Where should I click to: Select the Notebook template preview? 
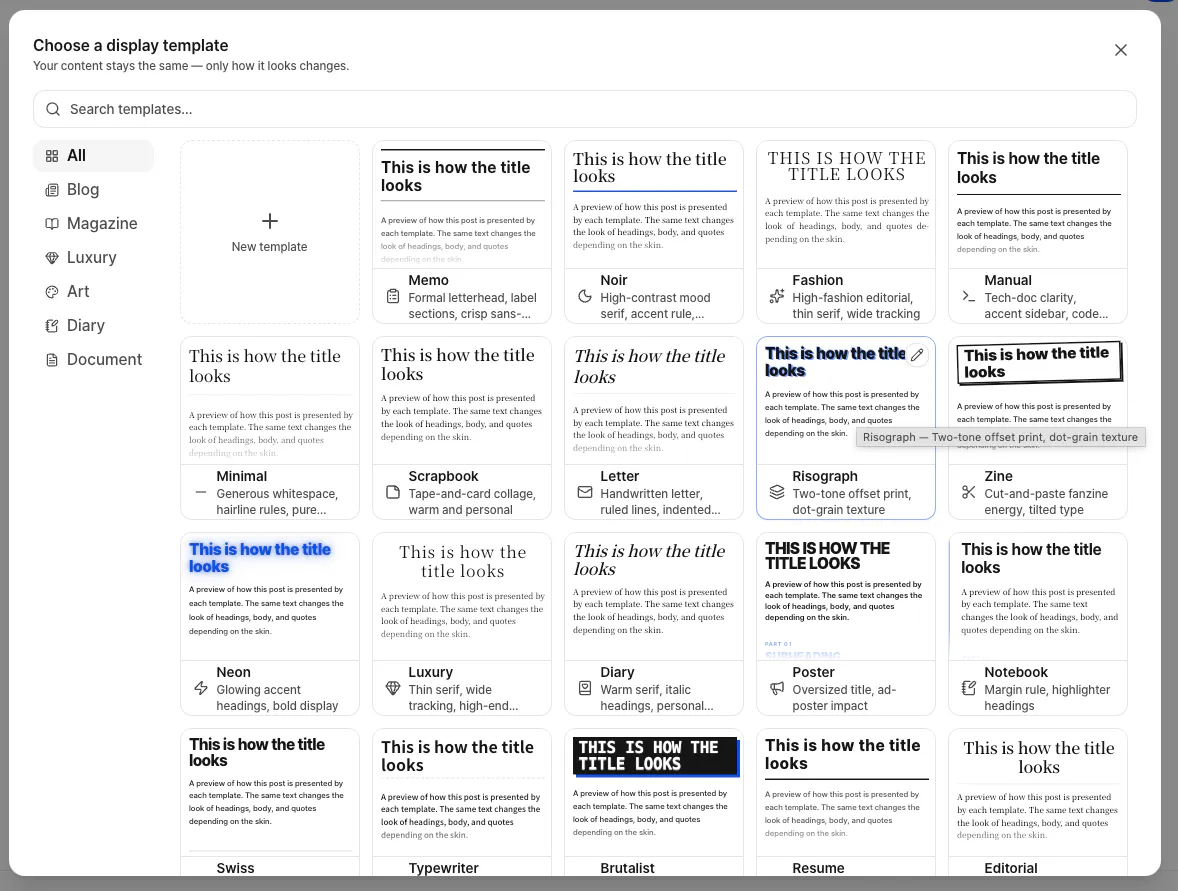[1038, 597]
